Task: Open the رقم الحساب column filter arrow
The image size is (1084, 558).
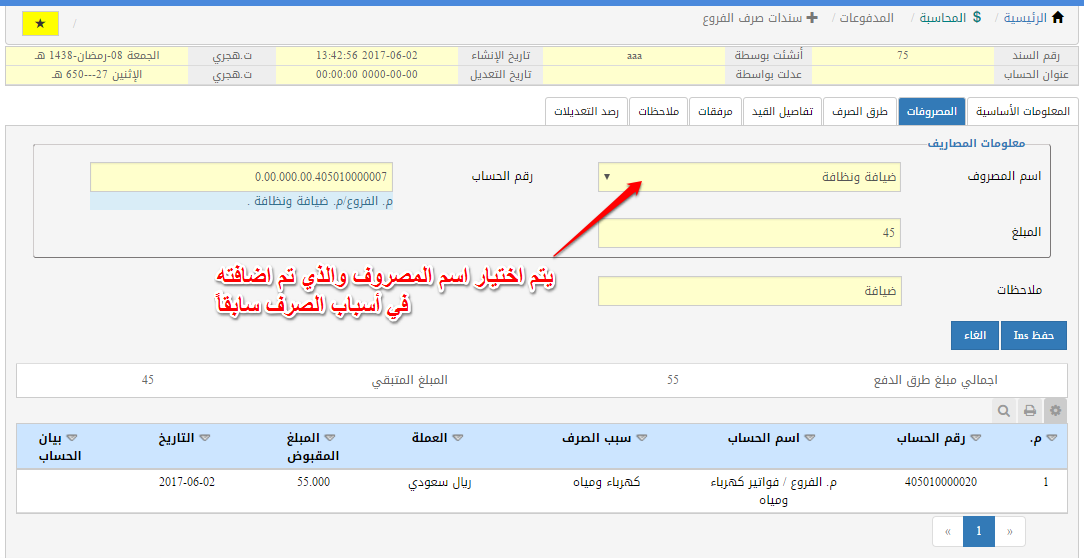Action: coord(976,438)
